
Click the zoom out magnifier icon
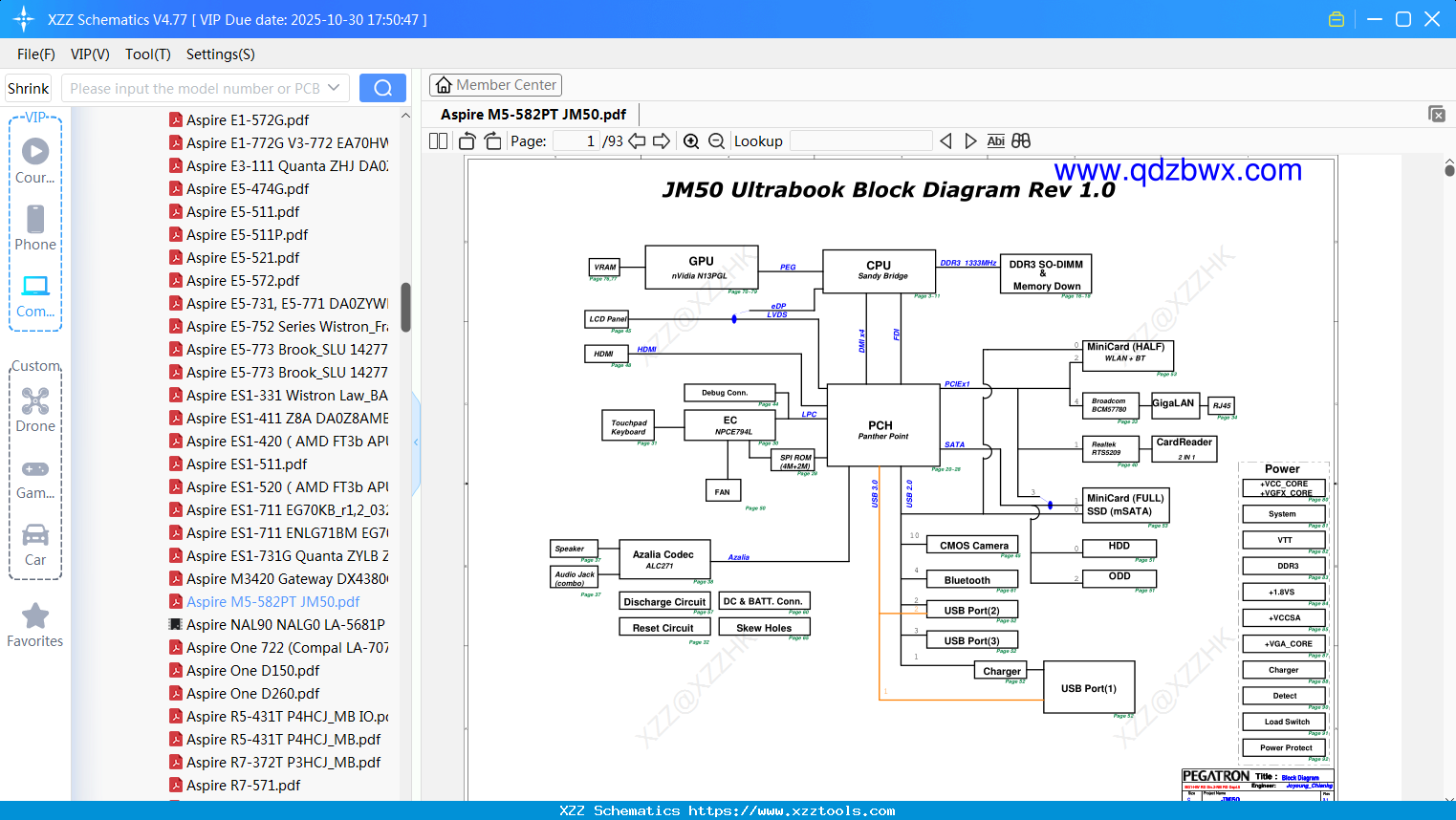click(716, 141)
